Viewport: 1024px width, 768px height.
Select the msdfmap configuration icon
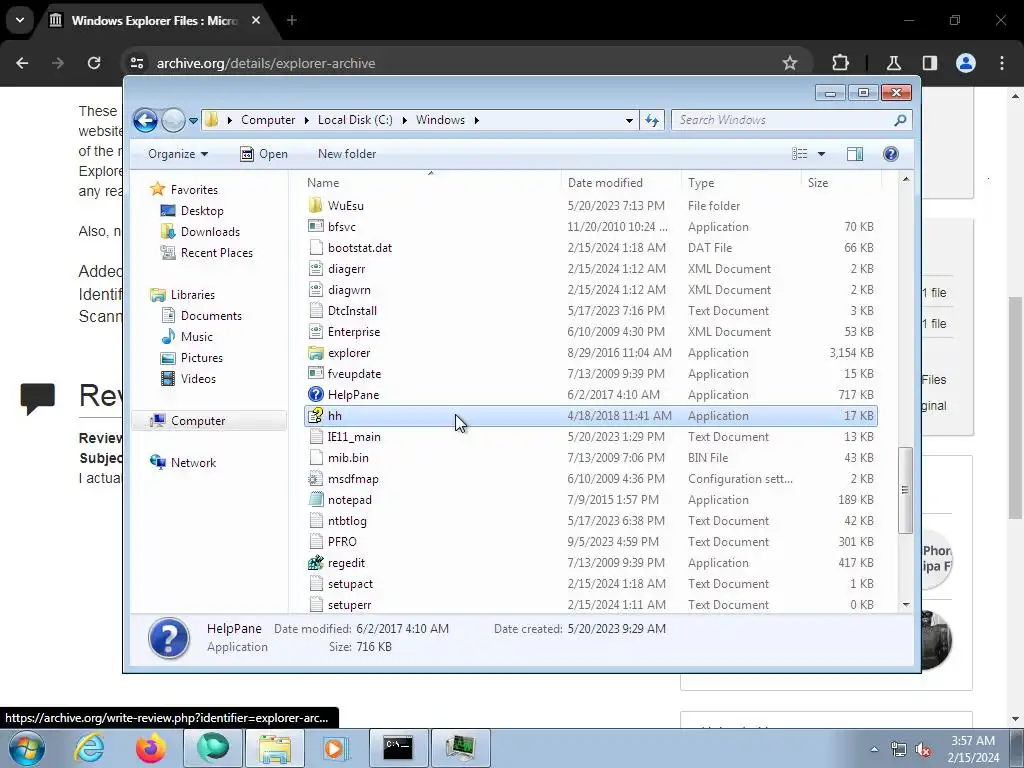pos(315,479)
